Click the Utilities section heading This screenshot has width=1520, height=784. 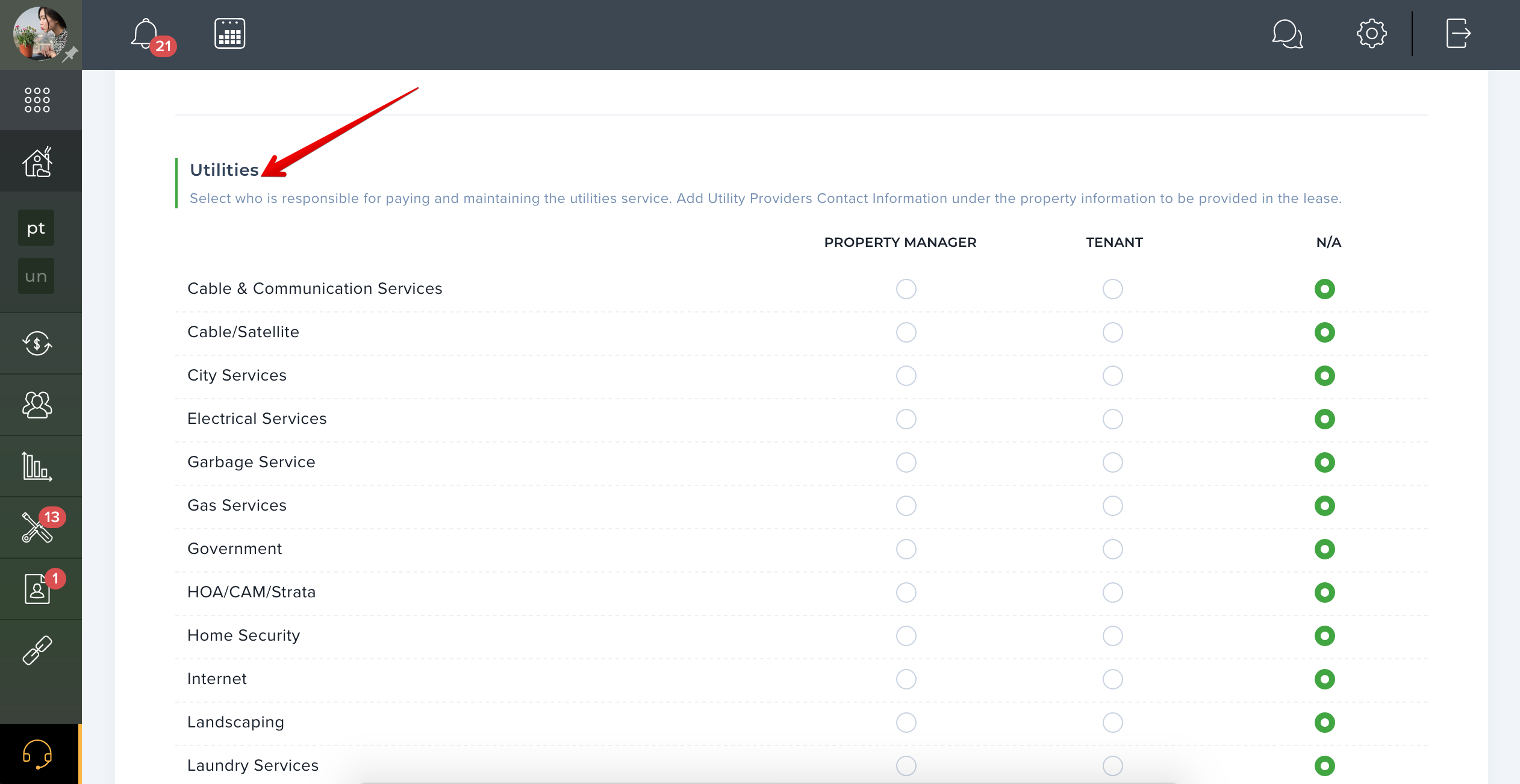pyautogui.click(x=224, y=170)
